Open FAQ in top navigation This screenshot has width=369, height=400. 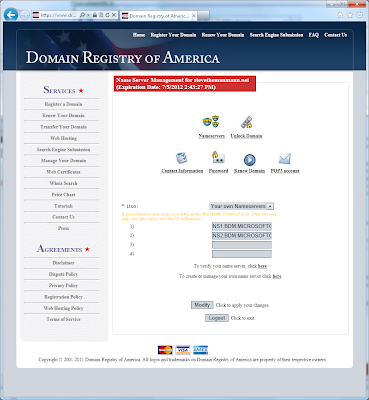click(313, 35)
